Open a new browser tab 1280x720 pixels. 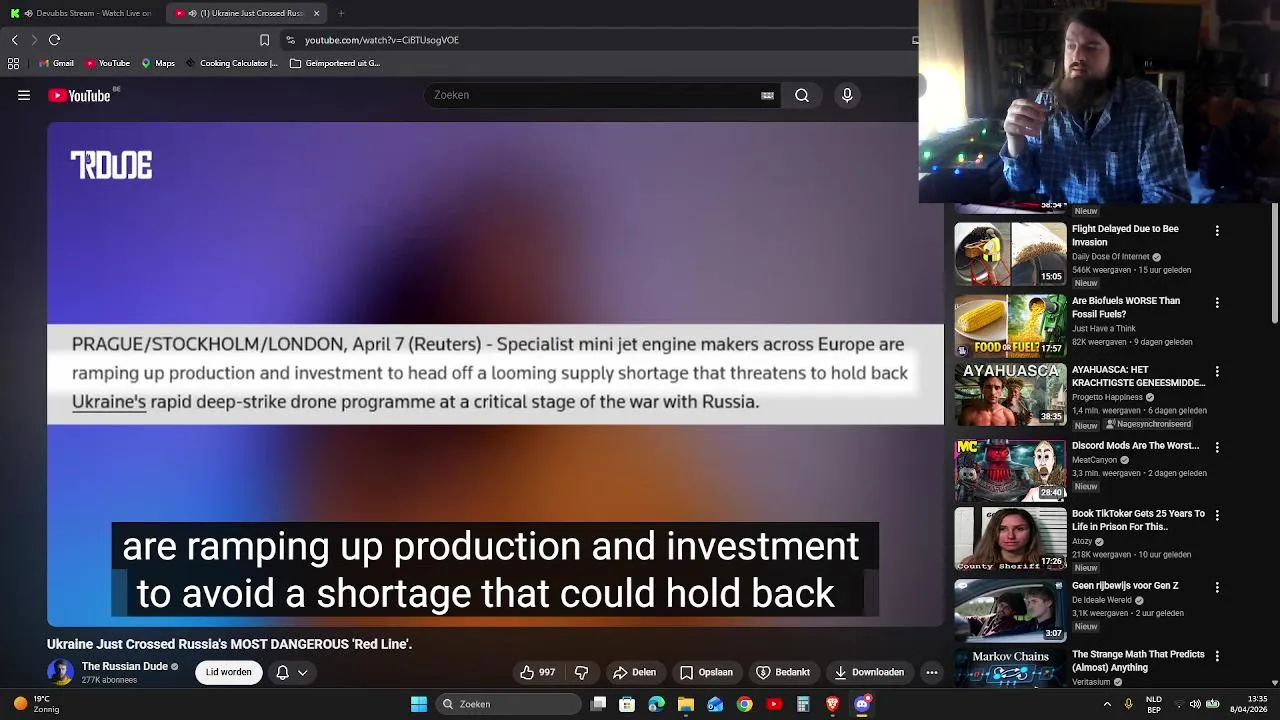click(341, 13)
